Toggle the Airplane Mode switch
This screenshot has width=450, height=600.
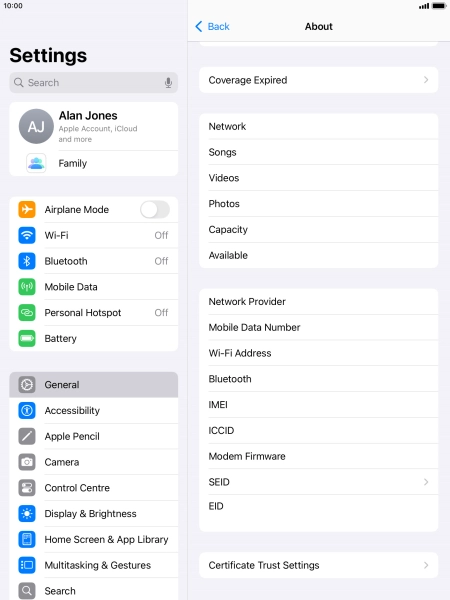coord(155,210)
